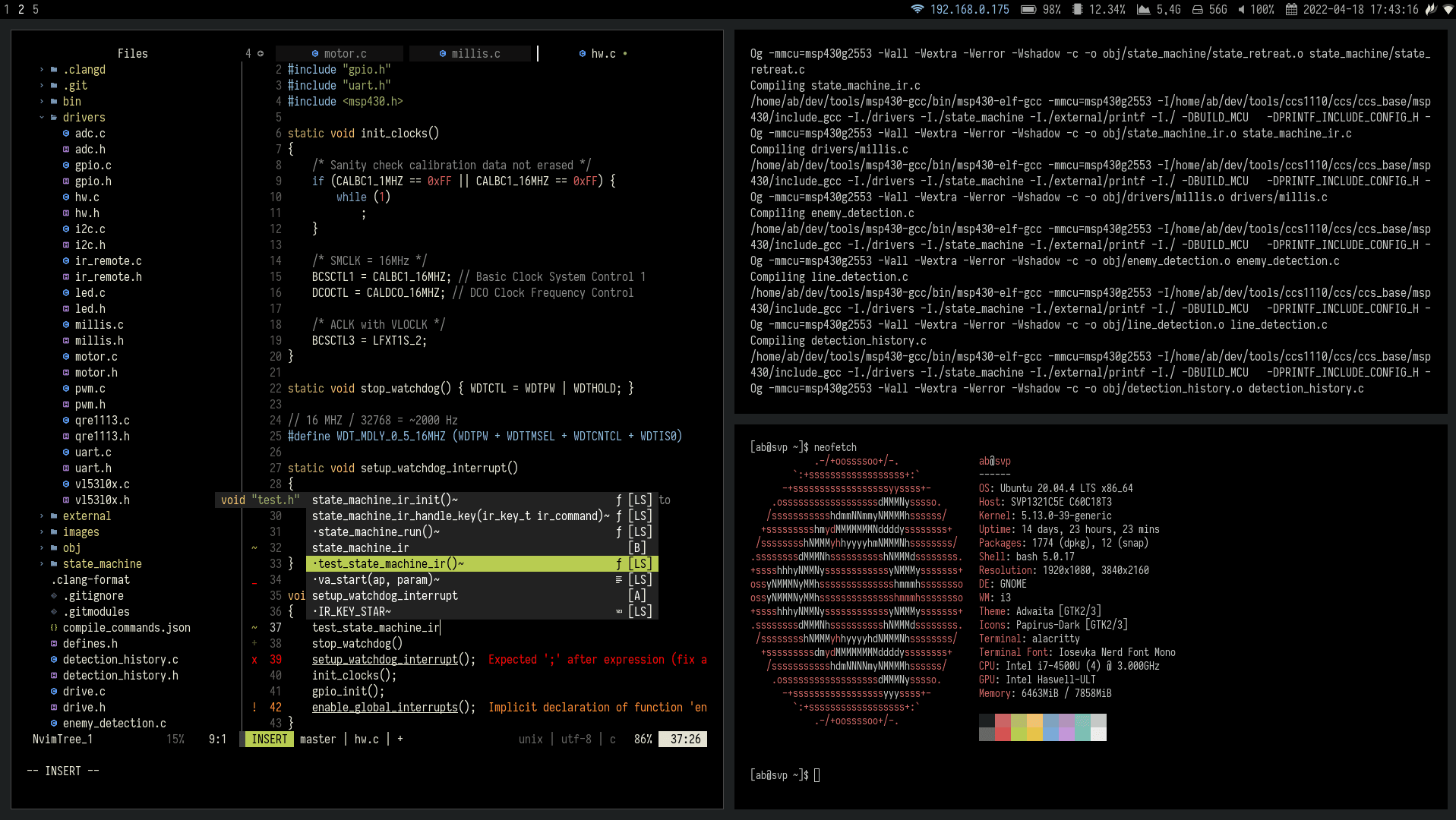Click the header file icon beside gpio.h
This screenshot has height=820, width=1456.
[66, 181]
